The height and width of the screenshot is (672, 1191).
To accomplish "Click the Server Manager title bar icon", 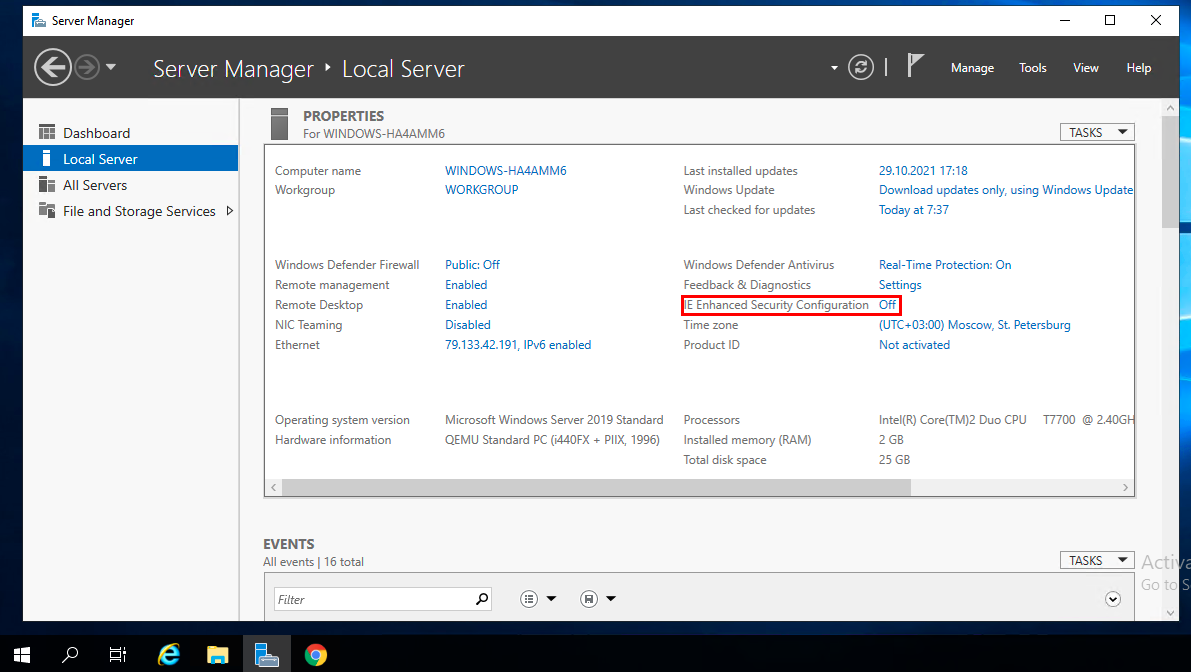I will [x=39, y=21].
